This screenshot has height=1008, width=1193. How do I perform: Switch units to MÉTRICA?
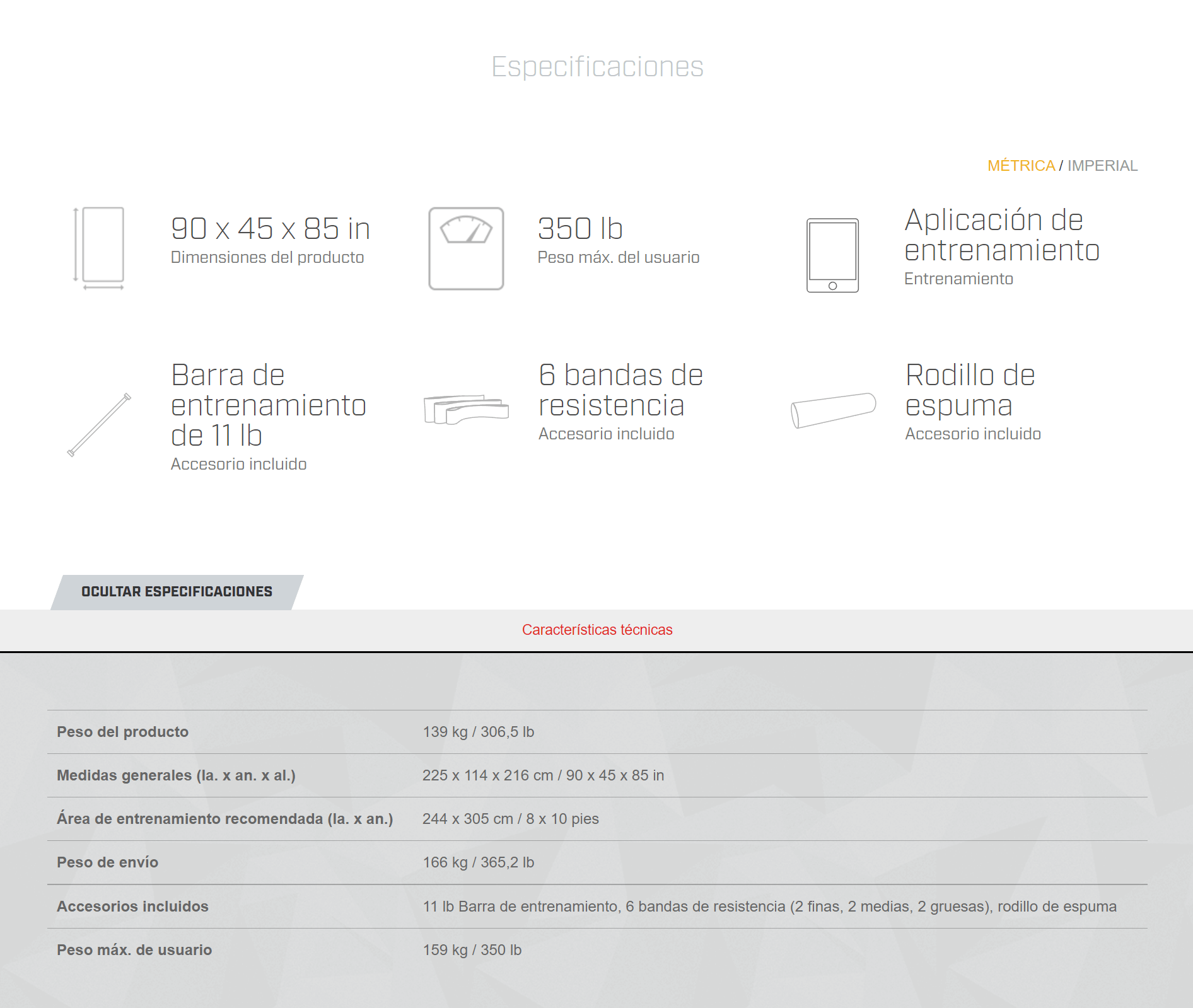1021,166
